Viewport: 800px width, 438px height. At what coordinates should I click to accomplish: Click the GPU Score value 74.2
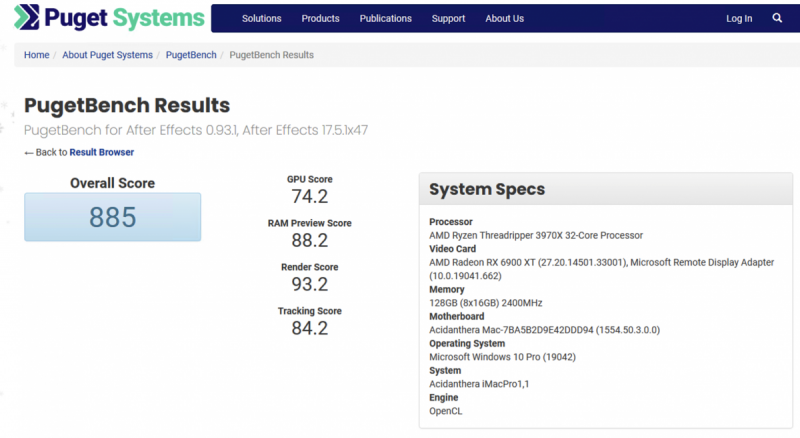click(310, 197)
